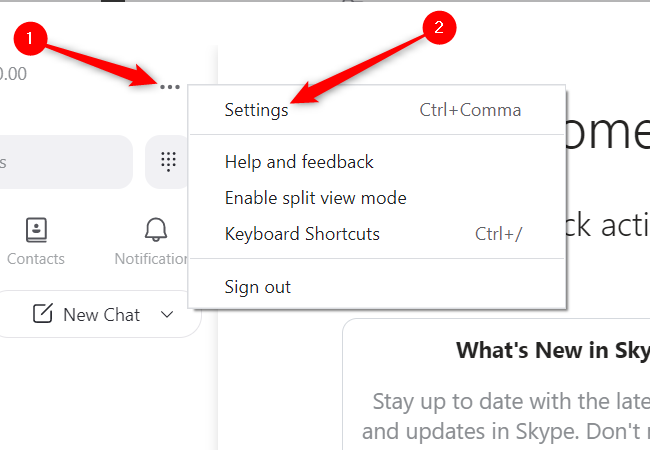This screenshot has width=650, height=450.
Task: Enable split view mode
Action: point(315,197)
